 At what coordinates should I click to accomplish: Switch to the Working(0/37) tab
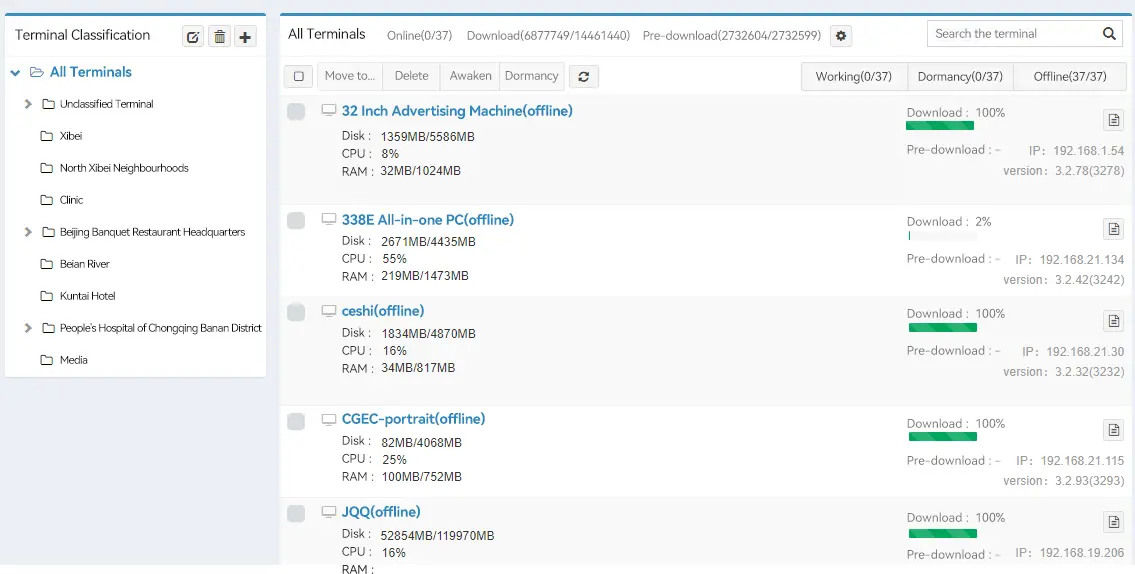(853, 77)
